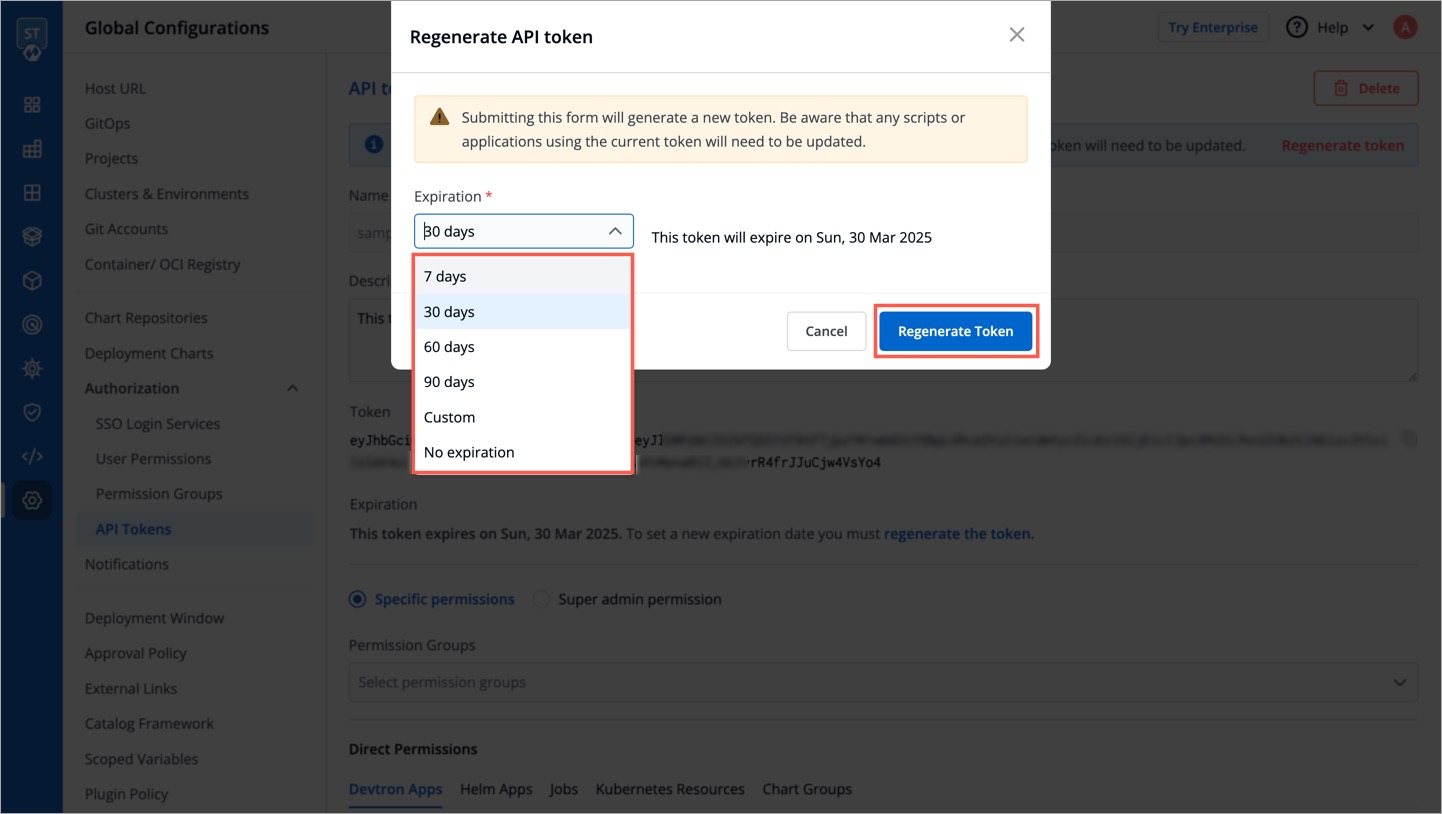Open the security shield icon in sidebar

pyautogui.click(x=32, y=412)
